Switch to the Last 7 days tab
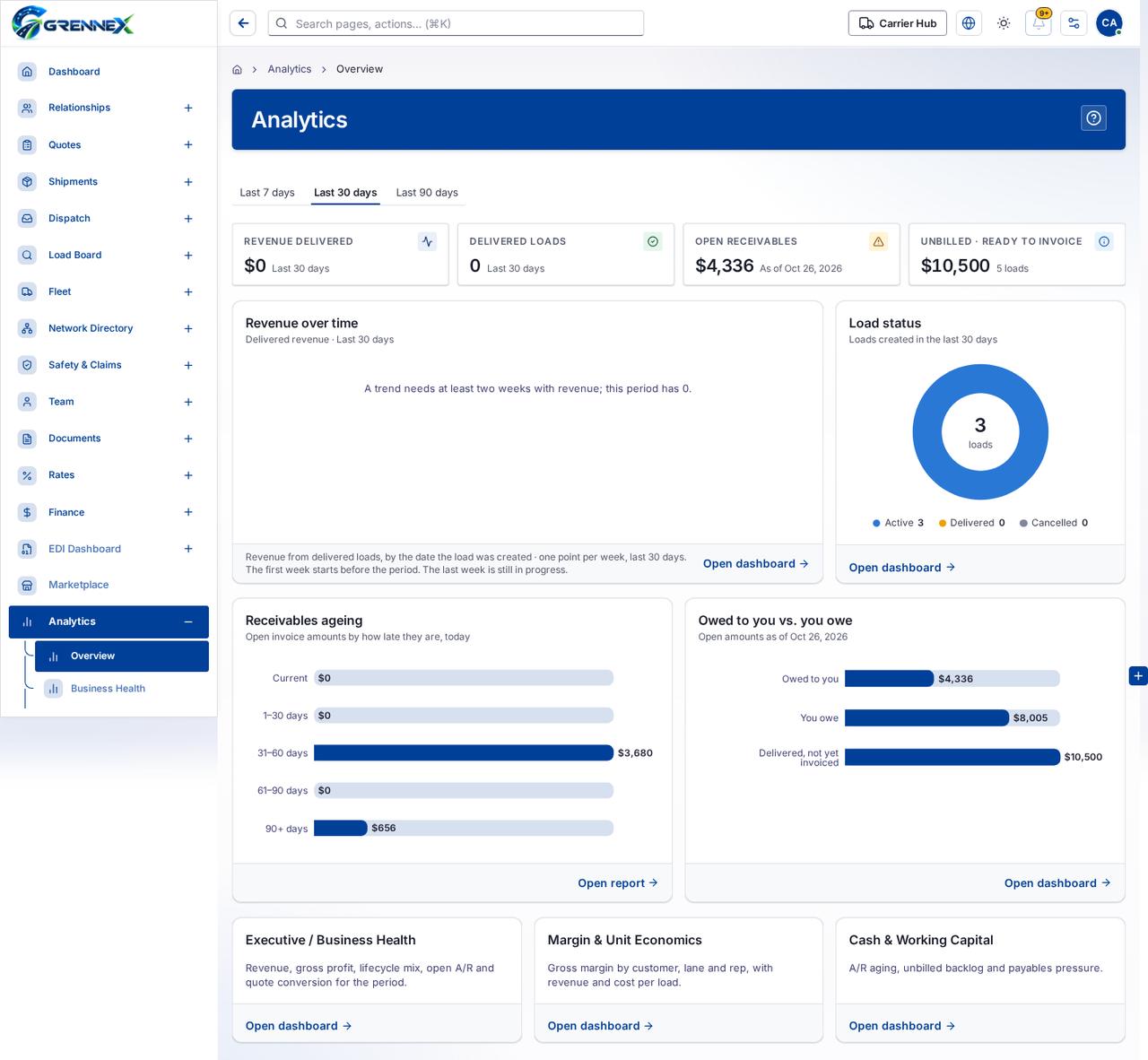The height and width of the screenshot is (1060, 1148). click(x=267, y=193)
